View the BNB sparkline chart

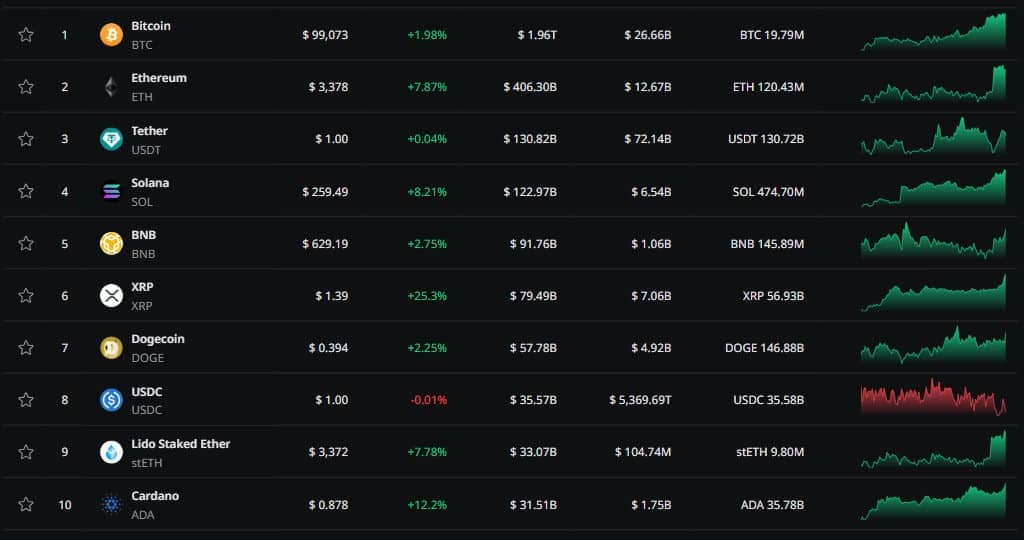click(x=934, y=240)
